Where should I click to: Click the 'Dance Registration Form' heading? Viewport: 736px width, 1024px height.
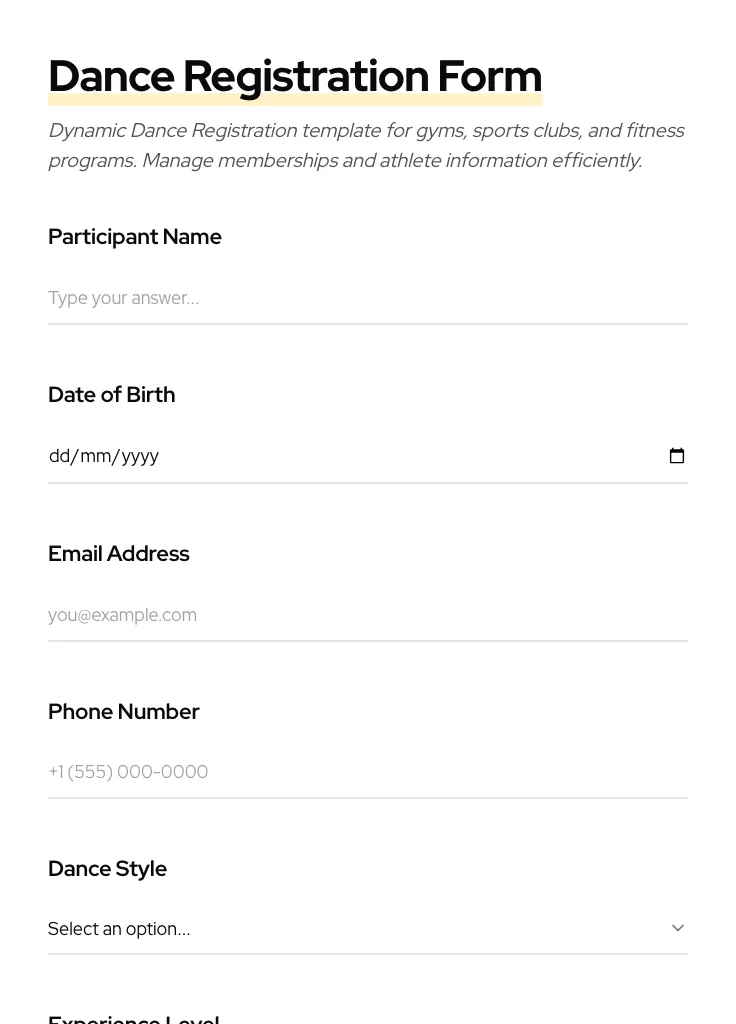click(294, 76)
